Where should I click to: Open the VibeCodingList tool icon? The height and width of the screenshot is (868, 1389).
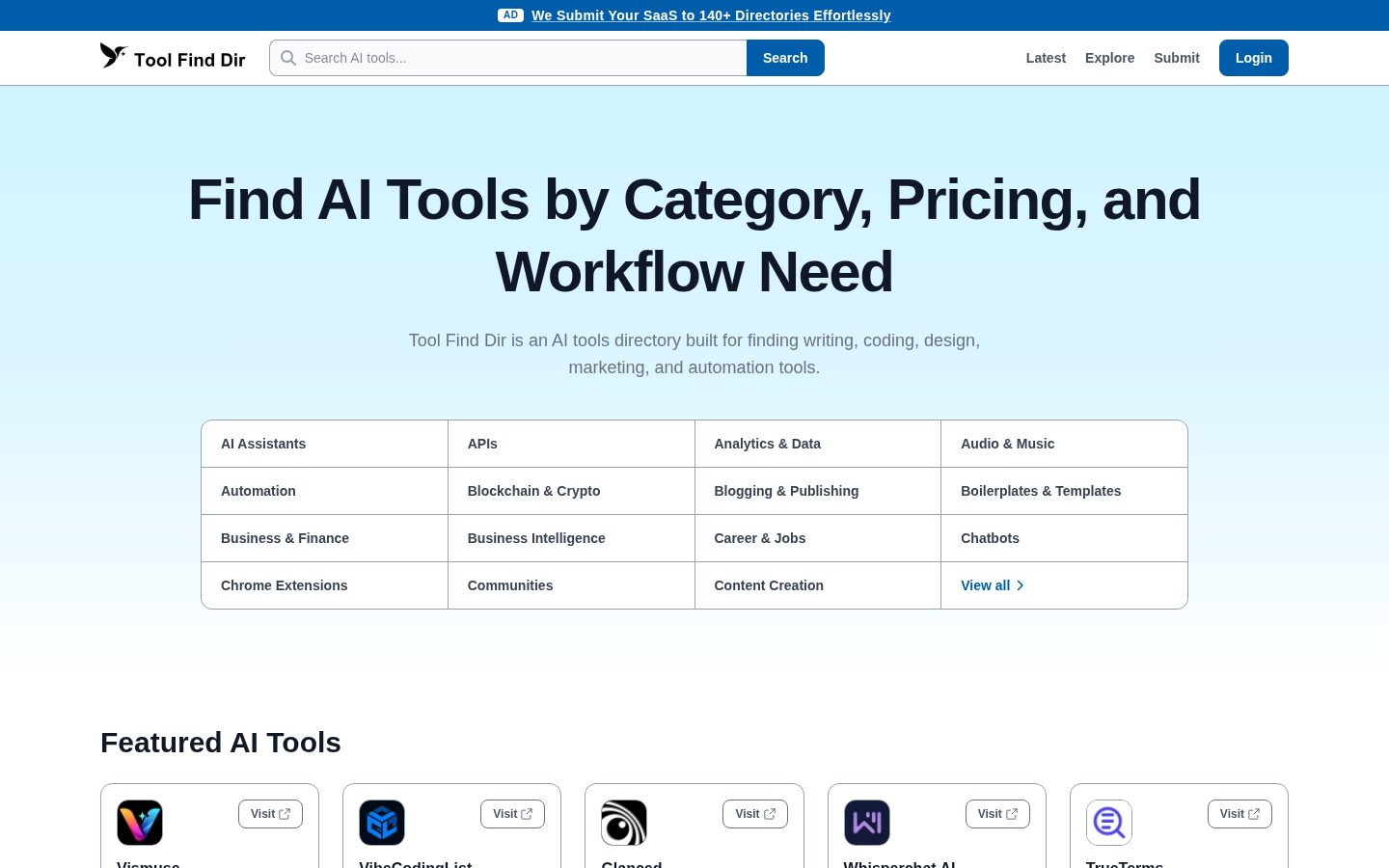(382, 823)
